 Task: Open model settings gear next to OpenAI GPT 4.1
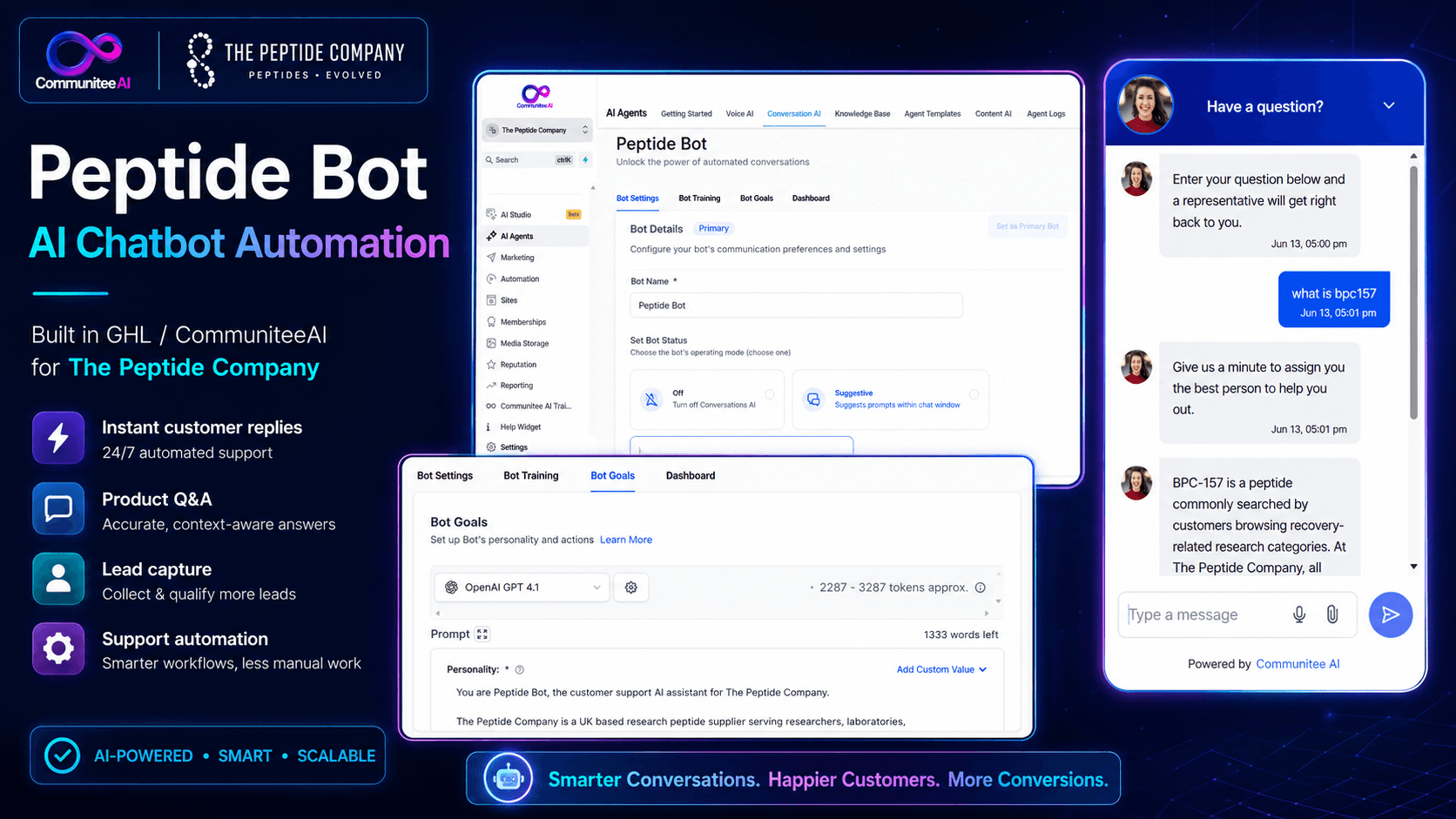(631, 587)
